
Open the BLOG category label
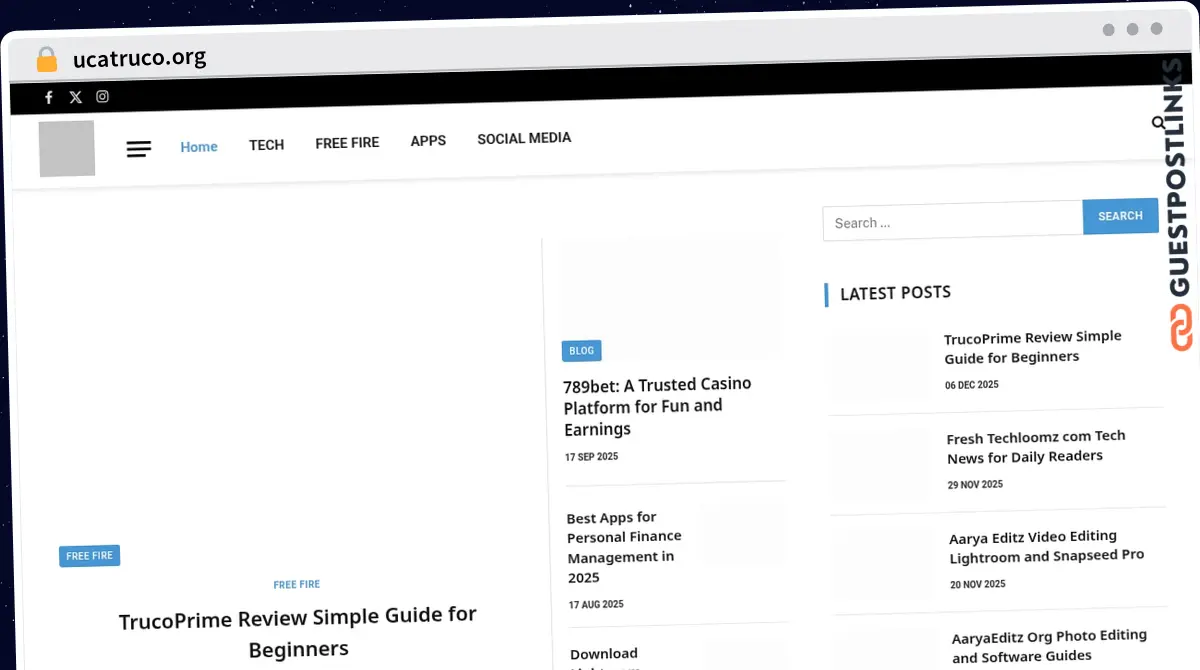click(x=581, y=350)
